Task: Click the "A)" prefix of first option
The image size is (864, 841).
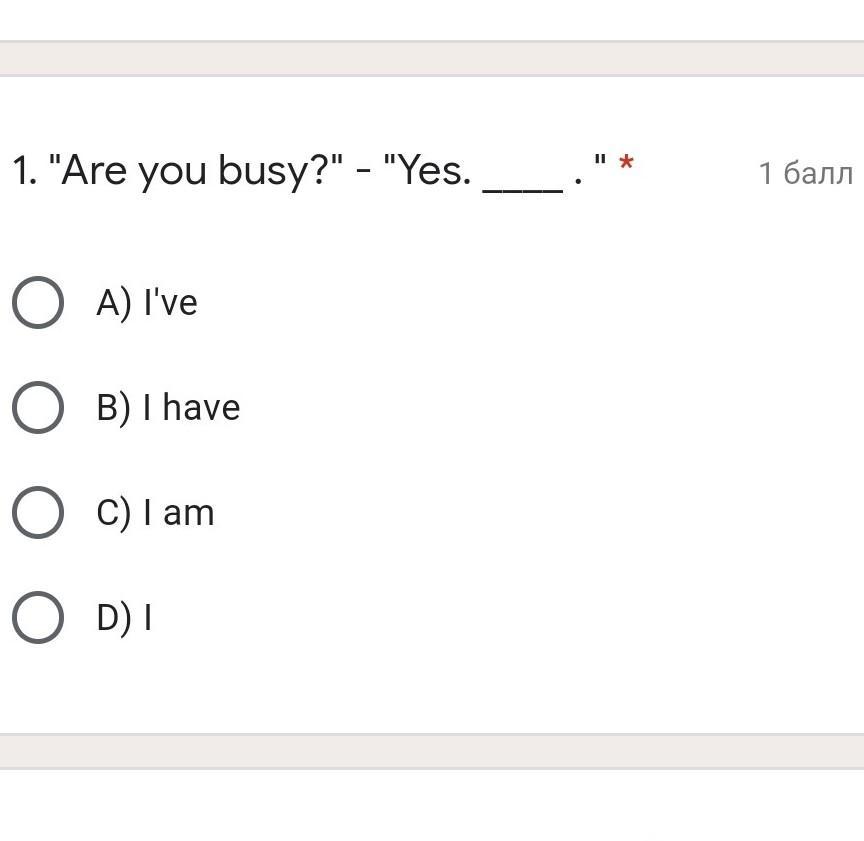Action: [114, 302]
